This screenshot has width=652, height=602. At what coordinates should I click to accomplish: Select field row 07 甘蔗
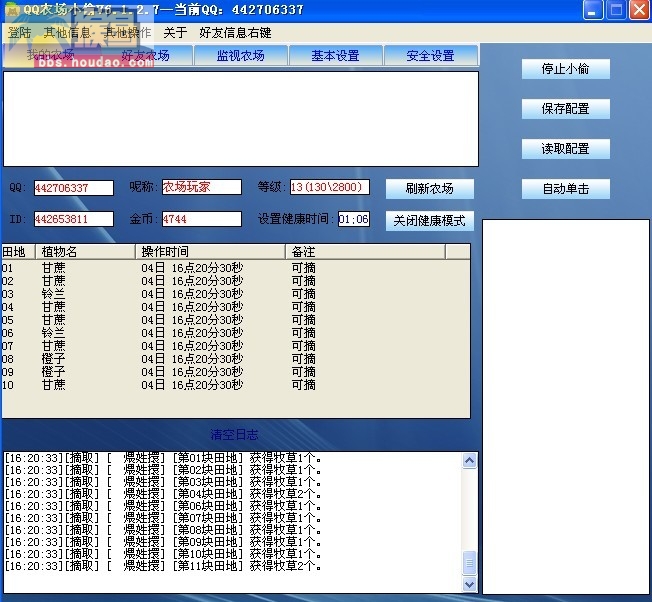[x=236, y=345]
